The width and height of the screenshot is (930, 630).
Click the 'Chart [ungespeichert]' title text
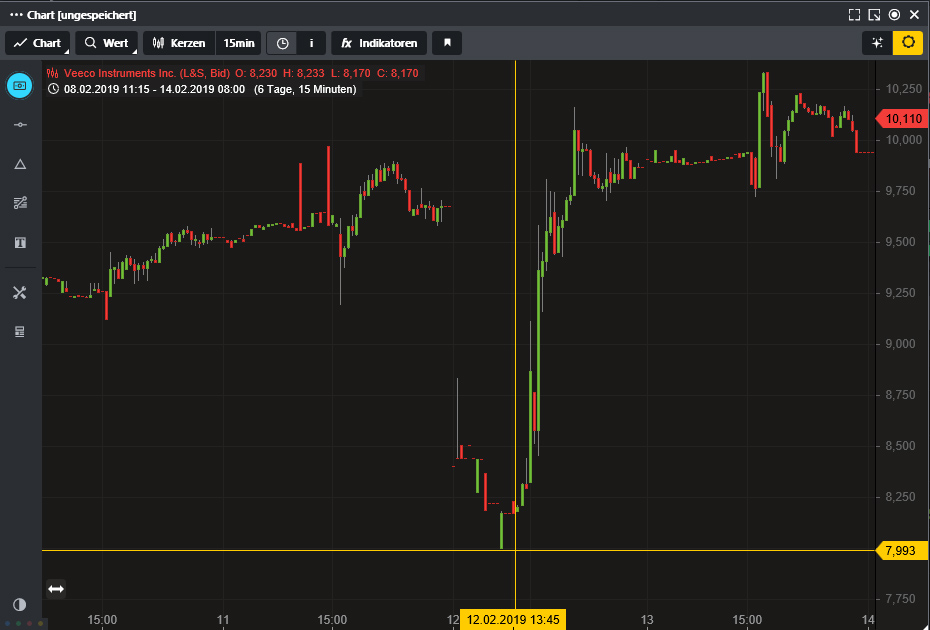click(x=82, y=15)
